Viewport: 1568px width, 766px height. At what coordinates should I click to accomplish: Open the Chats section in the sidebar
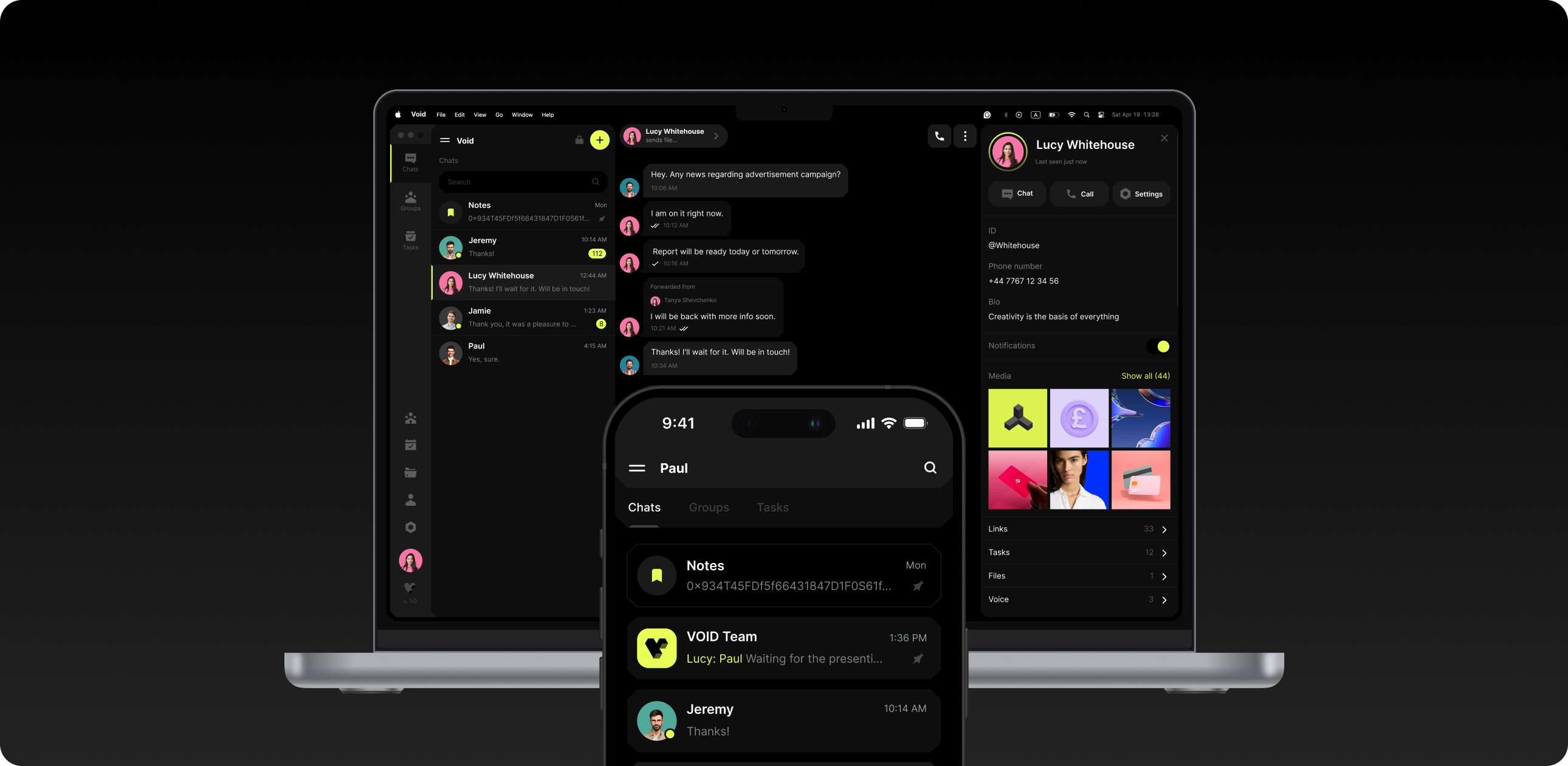(x=410, y=162)
